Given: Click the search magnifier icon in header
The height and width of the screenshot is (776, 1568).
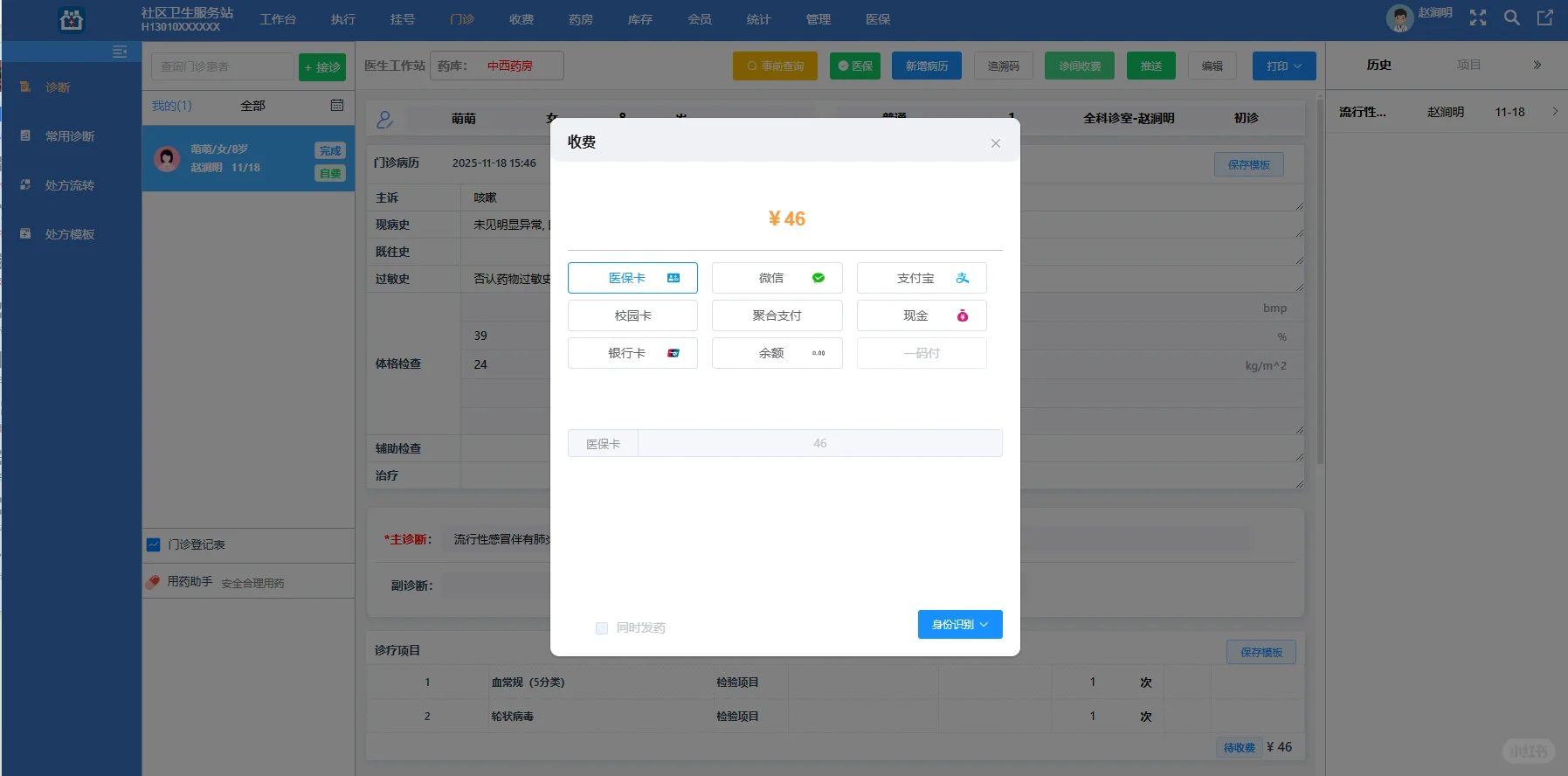Looking at the screenshot, I should 1511,18.
